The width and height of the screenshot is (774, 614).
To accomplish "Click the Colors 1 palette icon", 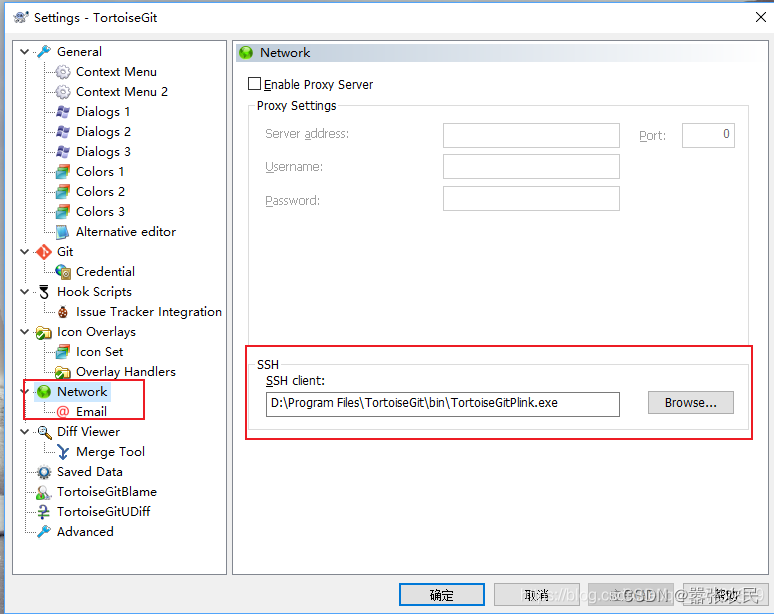I will click(x=63, y=172).
